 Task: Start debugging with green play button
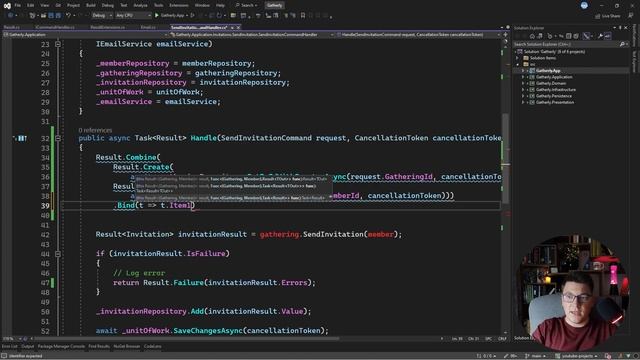(x=157, y=16)
